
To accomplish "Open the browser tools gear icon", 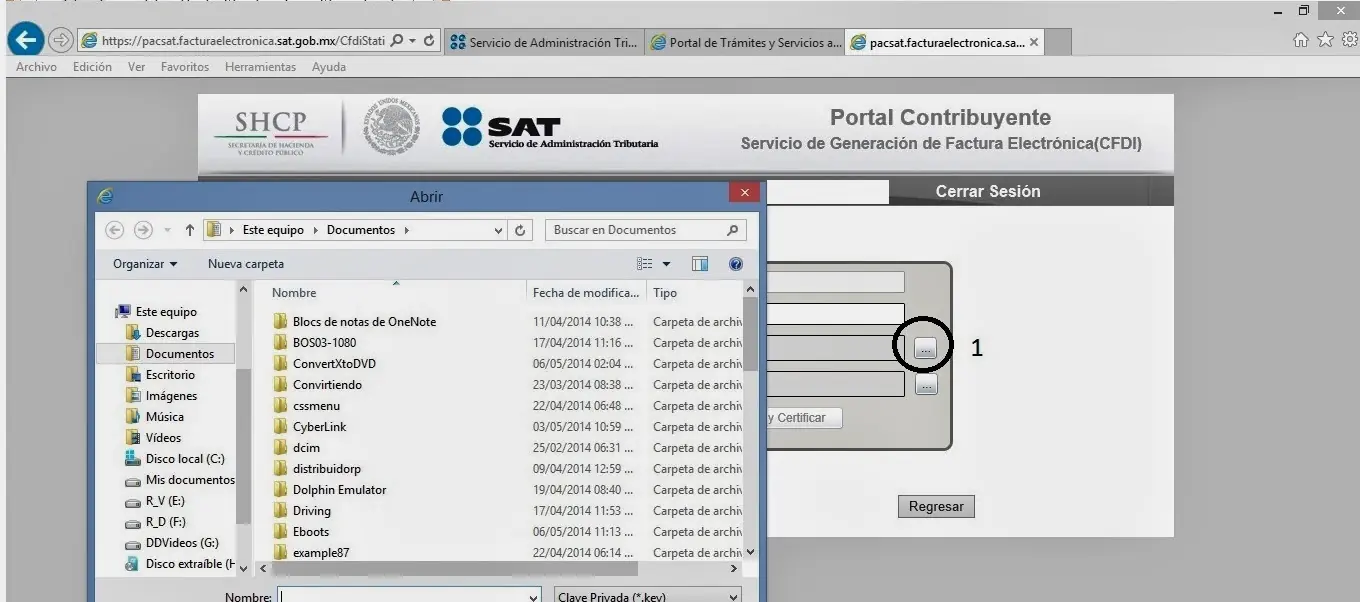I will pos(1349,40).
